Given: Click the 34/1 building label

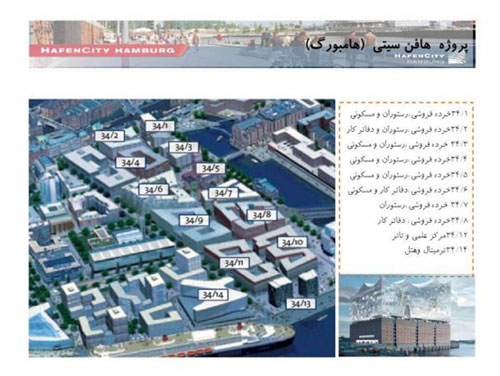Looking at the screenshot, I should pyautogui.click(x=160, y=126).
